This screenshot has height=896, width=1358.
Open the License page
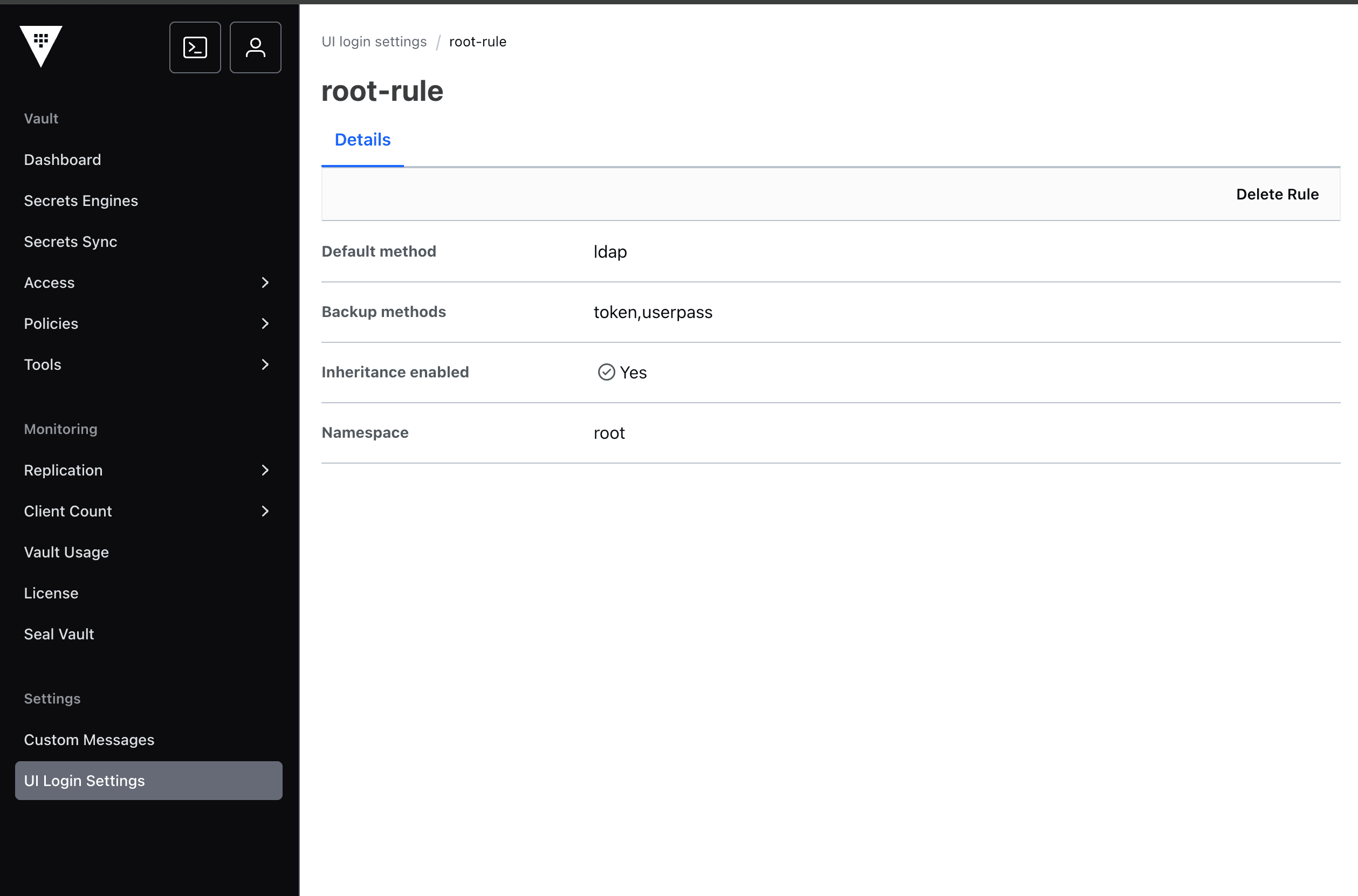[51, 593]
